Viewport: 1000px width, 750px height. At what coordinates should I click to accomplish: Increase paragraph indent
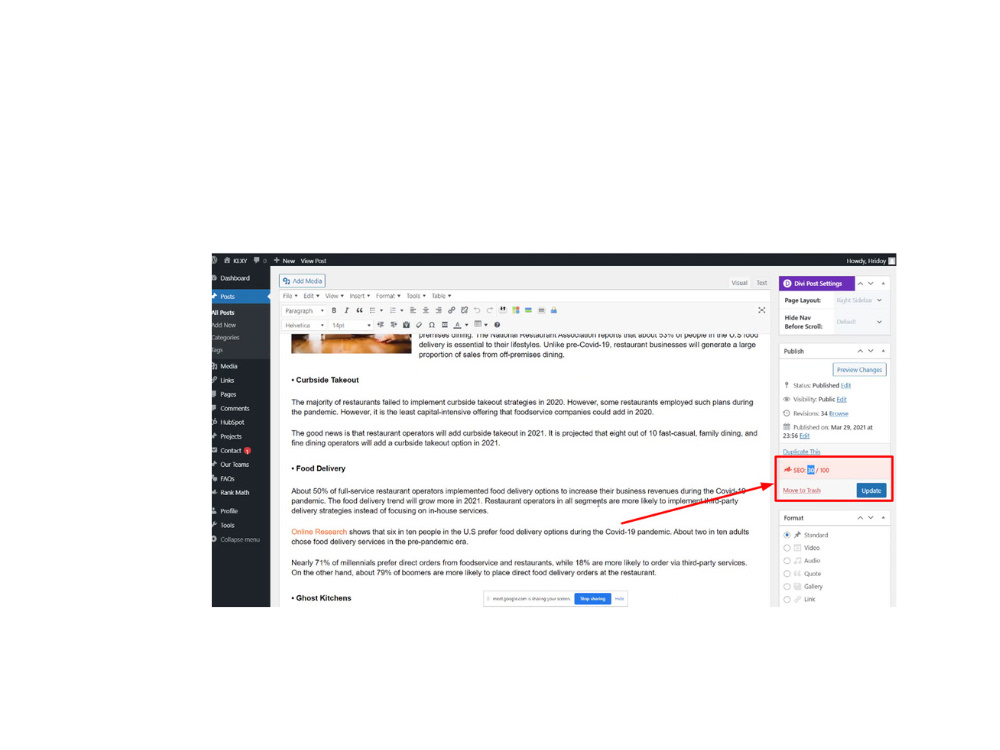click(x=393, y=325)
